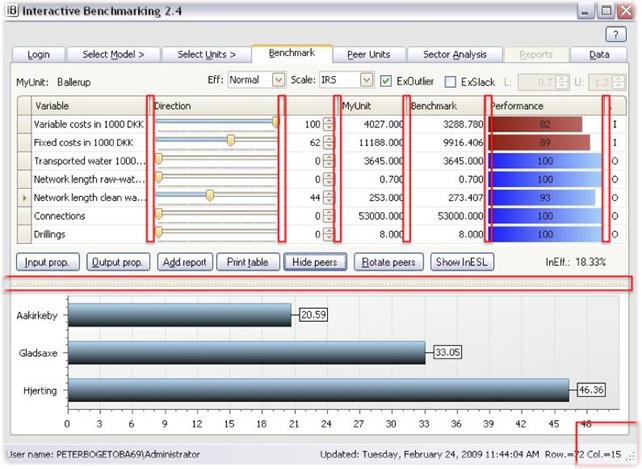Click the Hide peers button
The image size is (642, 469).
pos(315,262)
